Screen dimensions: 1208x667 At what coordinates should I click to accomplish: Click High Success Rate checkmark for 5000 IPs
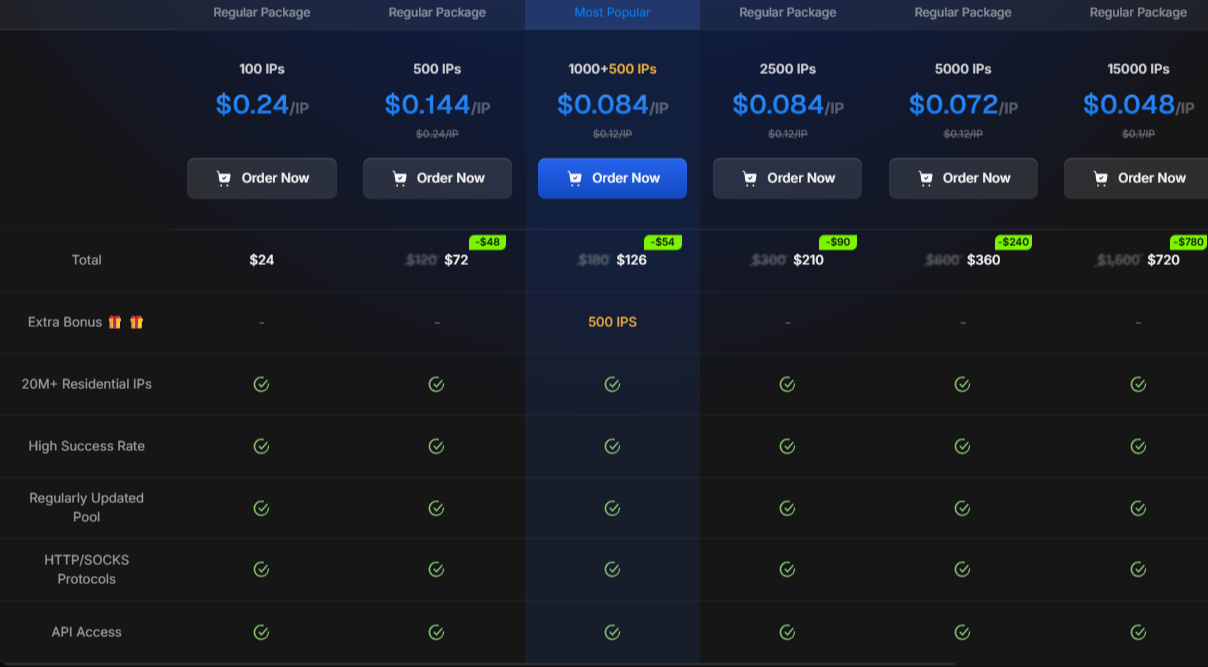click(962, 446)
